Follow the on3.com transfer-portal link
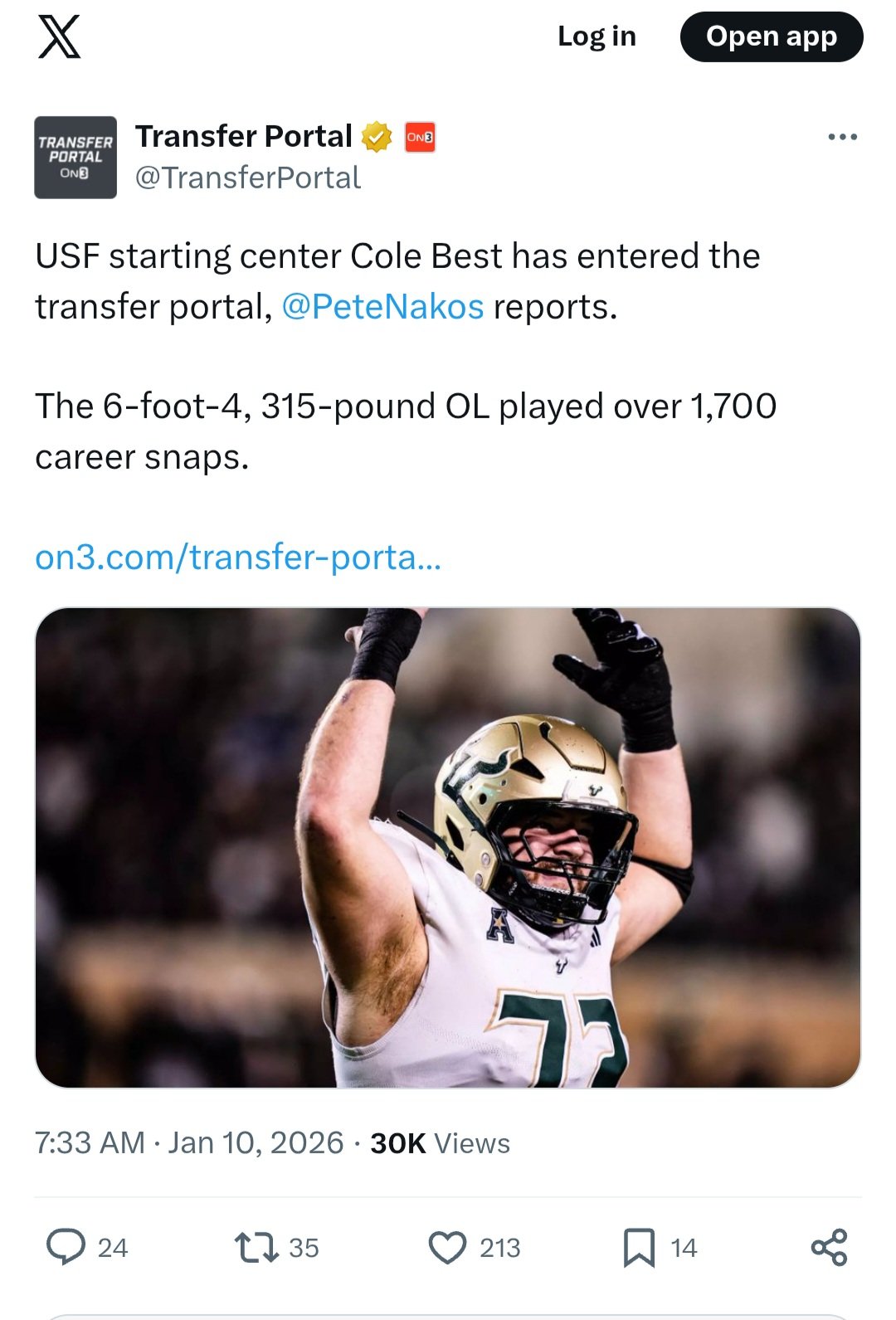Image resolution: width=896 pixels, height=1320 pixels. tap(238, 558)
